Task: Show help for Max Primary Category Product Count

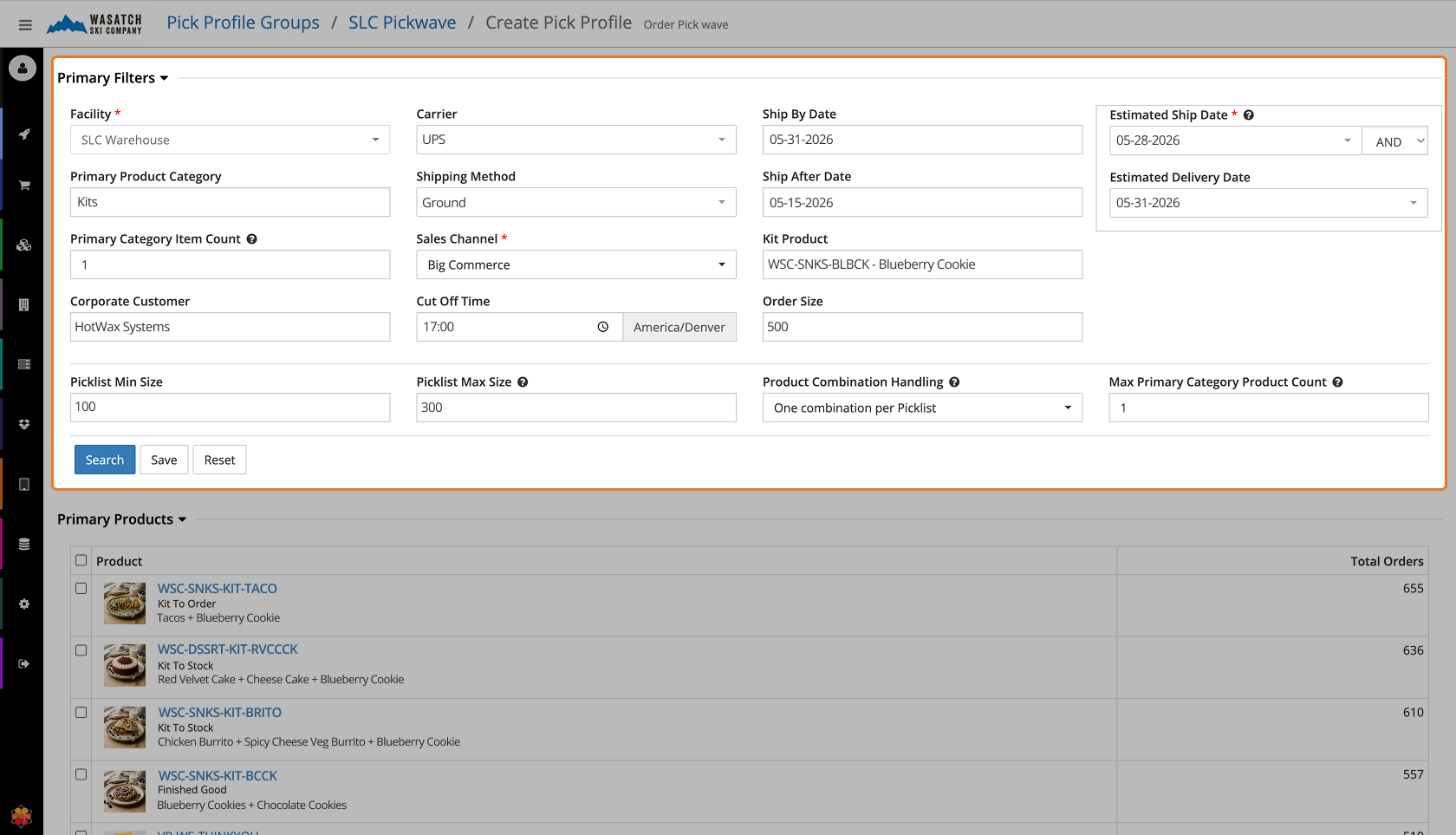Action: click(1337, 382)
